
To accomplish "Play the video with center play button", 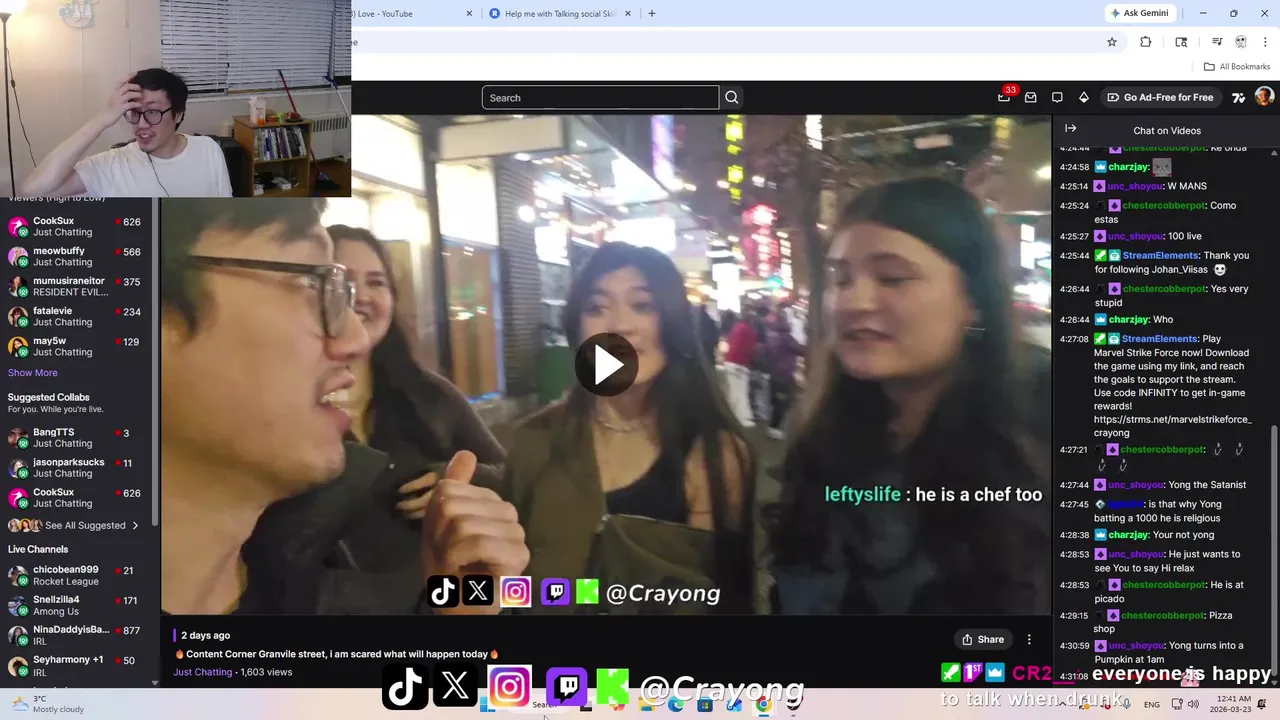I will point(606,365).
